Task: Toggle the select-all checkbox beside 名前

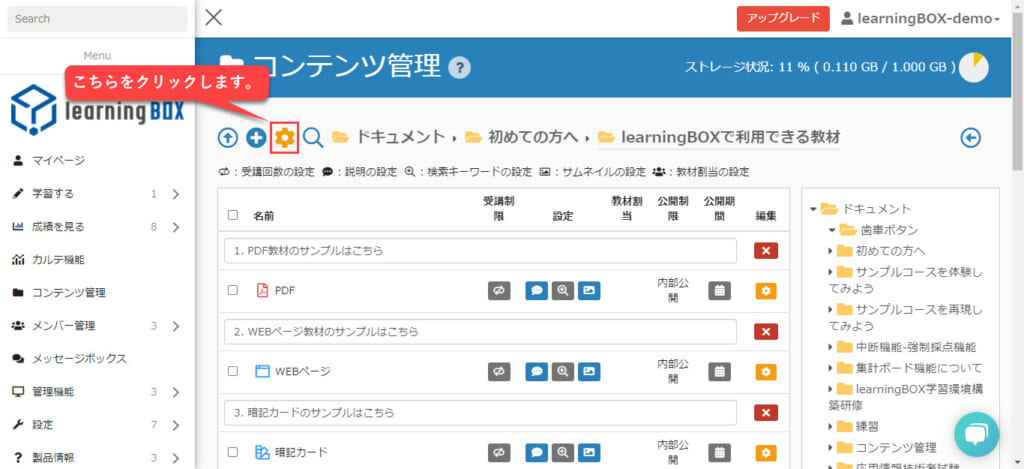Action: point(233,214)
